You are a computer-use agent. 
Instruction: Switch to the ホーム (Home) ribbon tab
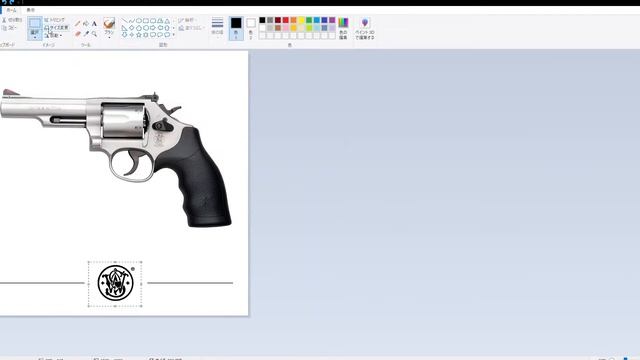coord(11,10)
